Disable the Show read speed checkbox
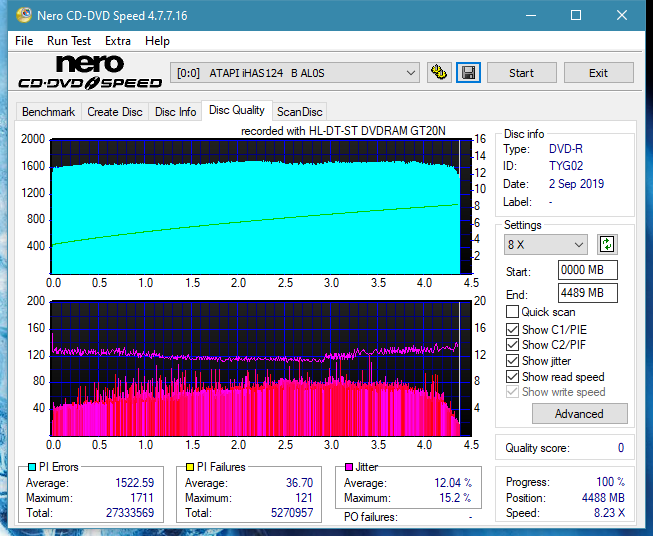 pos(512,376)
